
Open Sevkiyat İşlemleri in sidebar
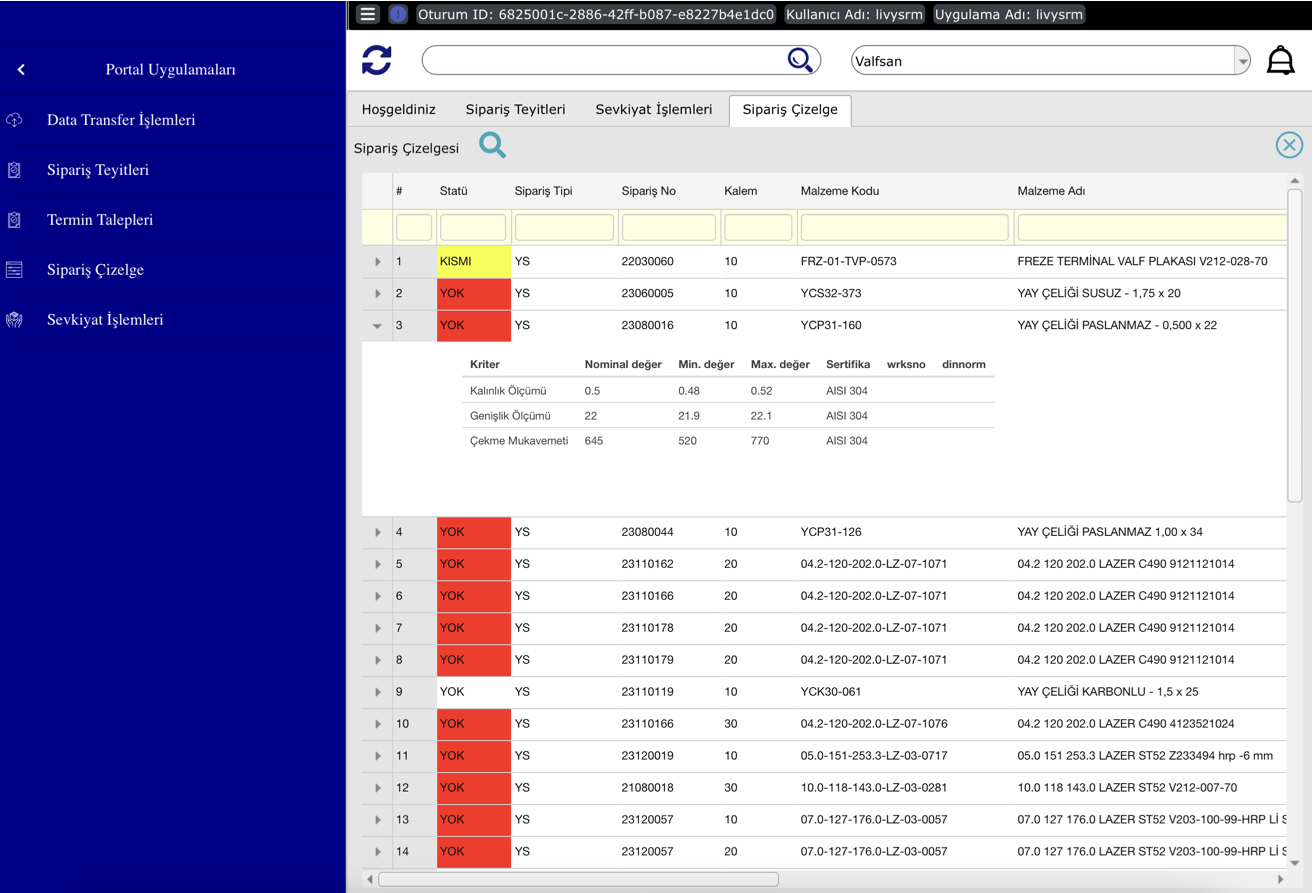(x=104, y=320)
